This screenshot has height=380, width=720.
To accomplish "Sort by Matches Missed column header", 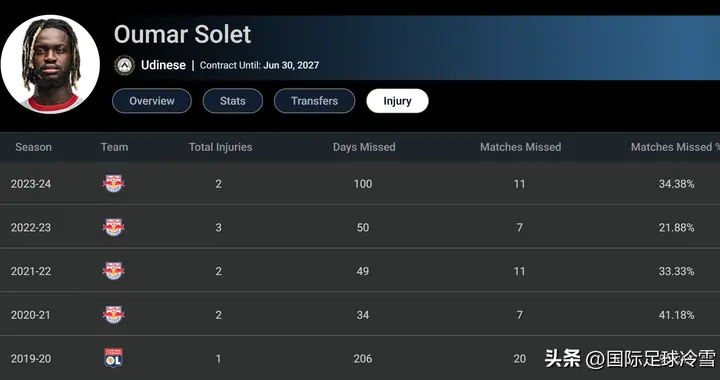I will [x=521, y=147].
